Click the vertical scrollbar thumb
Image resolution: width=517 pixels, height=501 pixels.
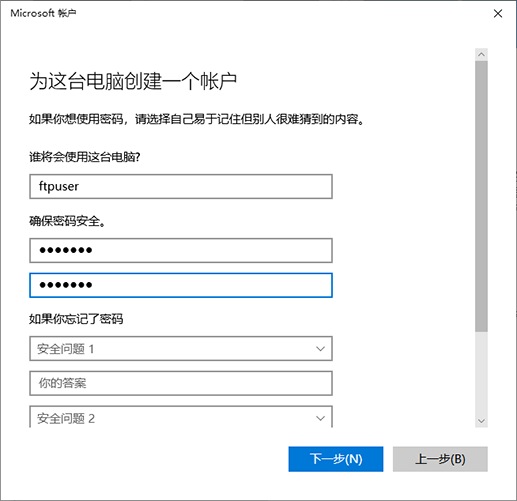(x=481, y=196)
